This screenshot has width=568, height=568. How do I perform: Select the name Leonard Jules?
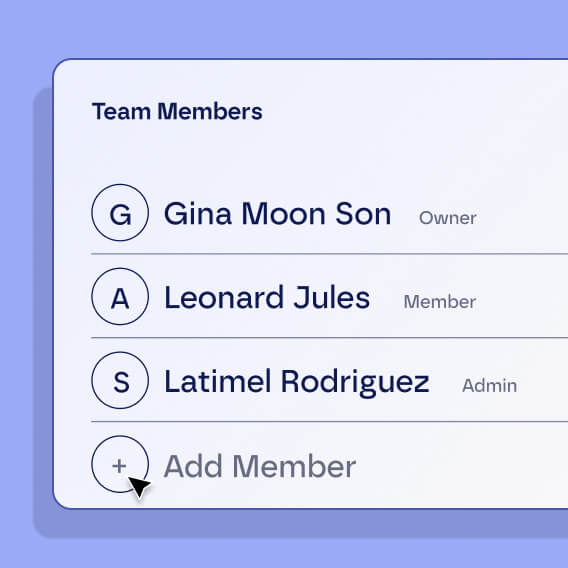(x=267, y=298)
